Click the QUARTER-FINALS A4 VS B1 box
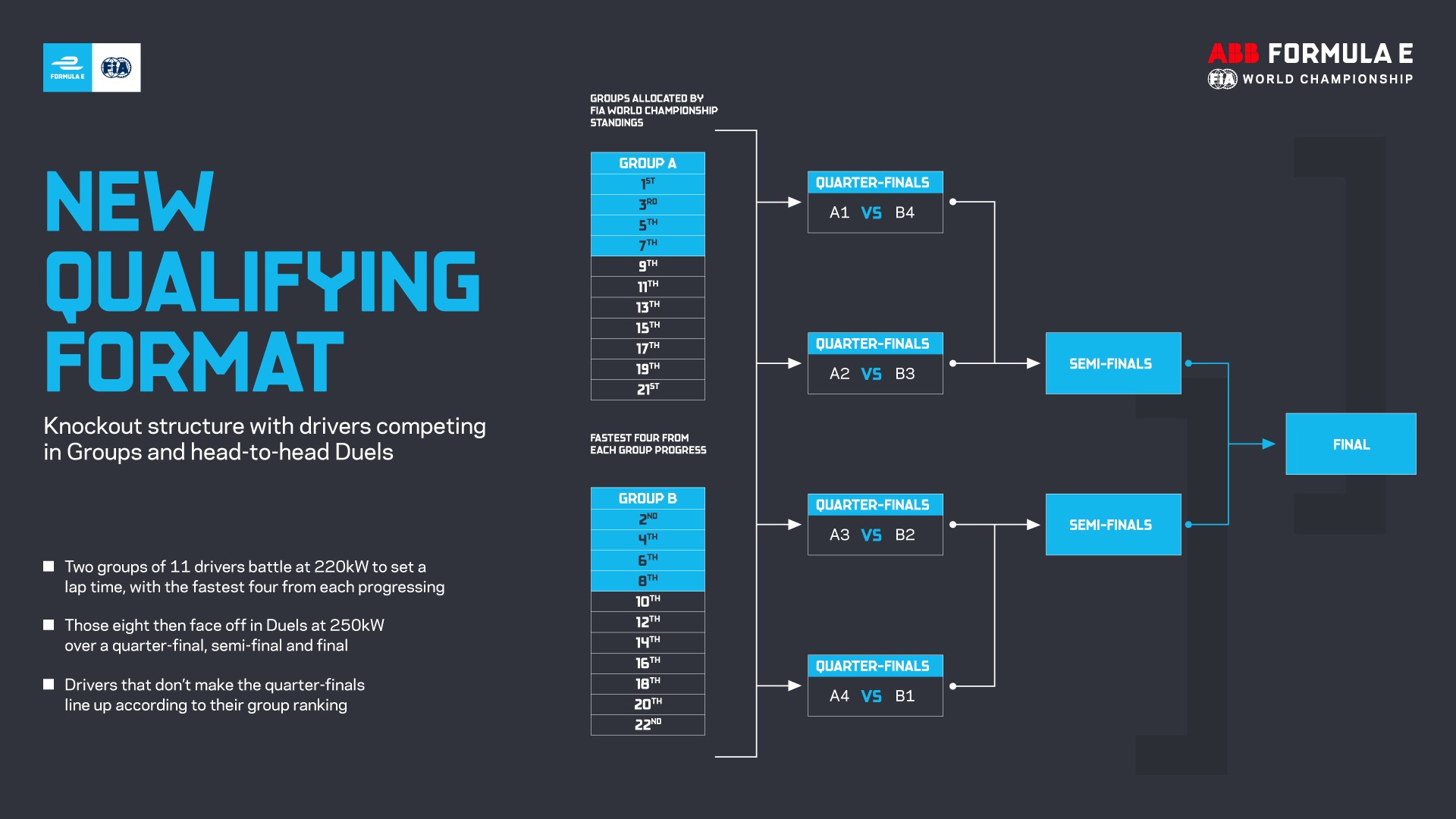 point(871,691)
